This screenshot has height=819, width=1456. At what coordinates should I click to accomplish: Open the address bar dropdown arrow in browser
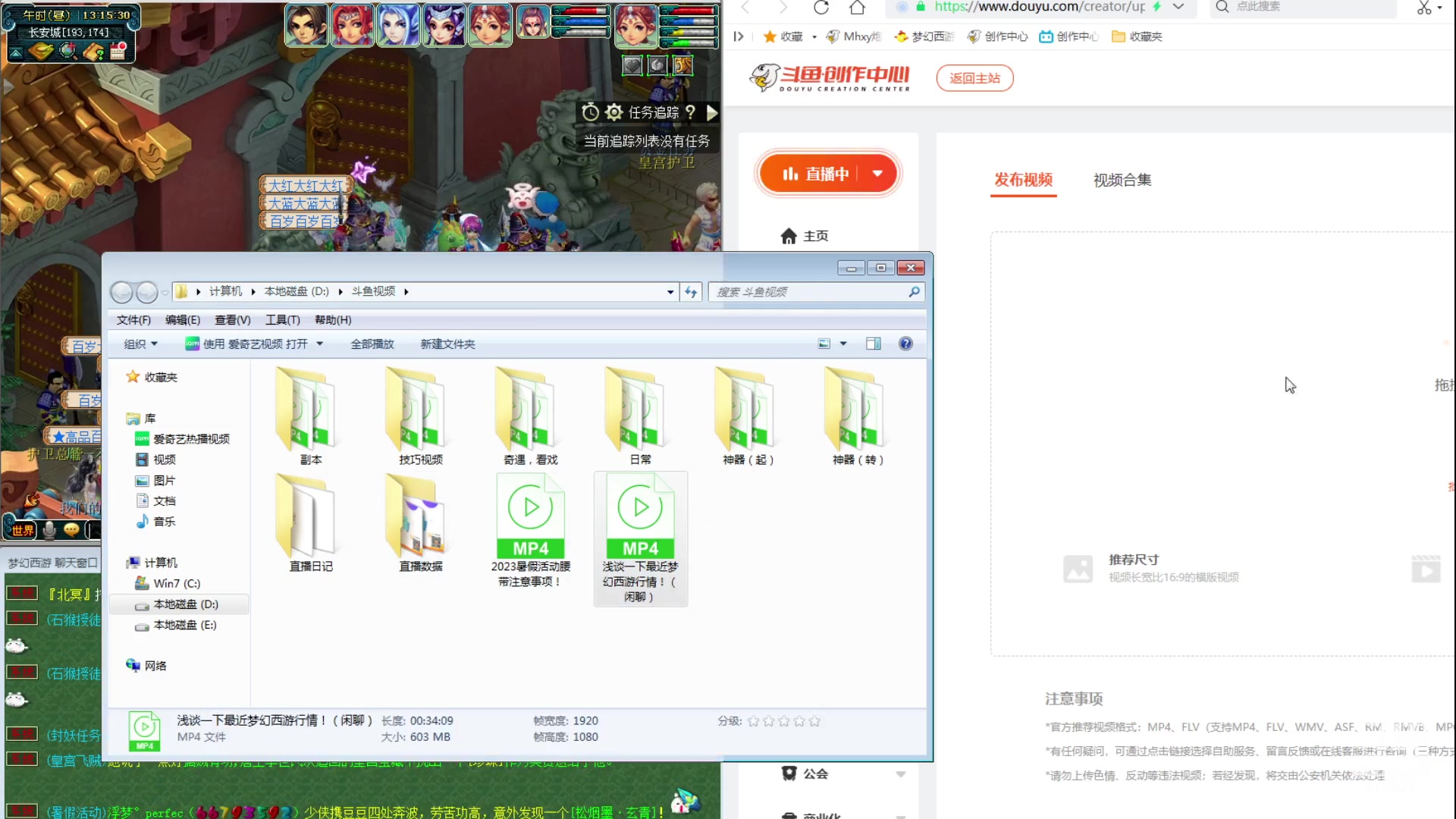click(1178, 7)
